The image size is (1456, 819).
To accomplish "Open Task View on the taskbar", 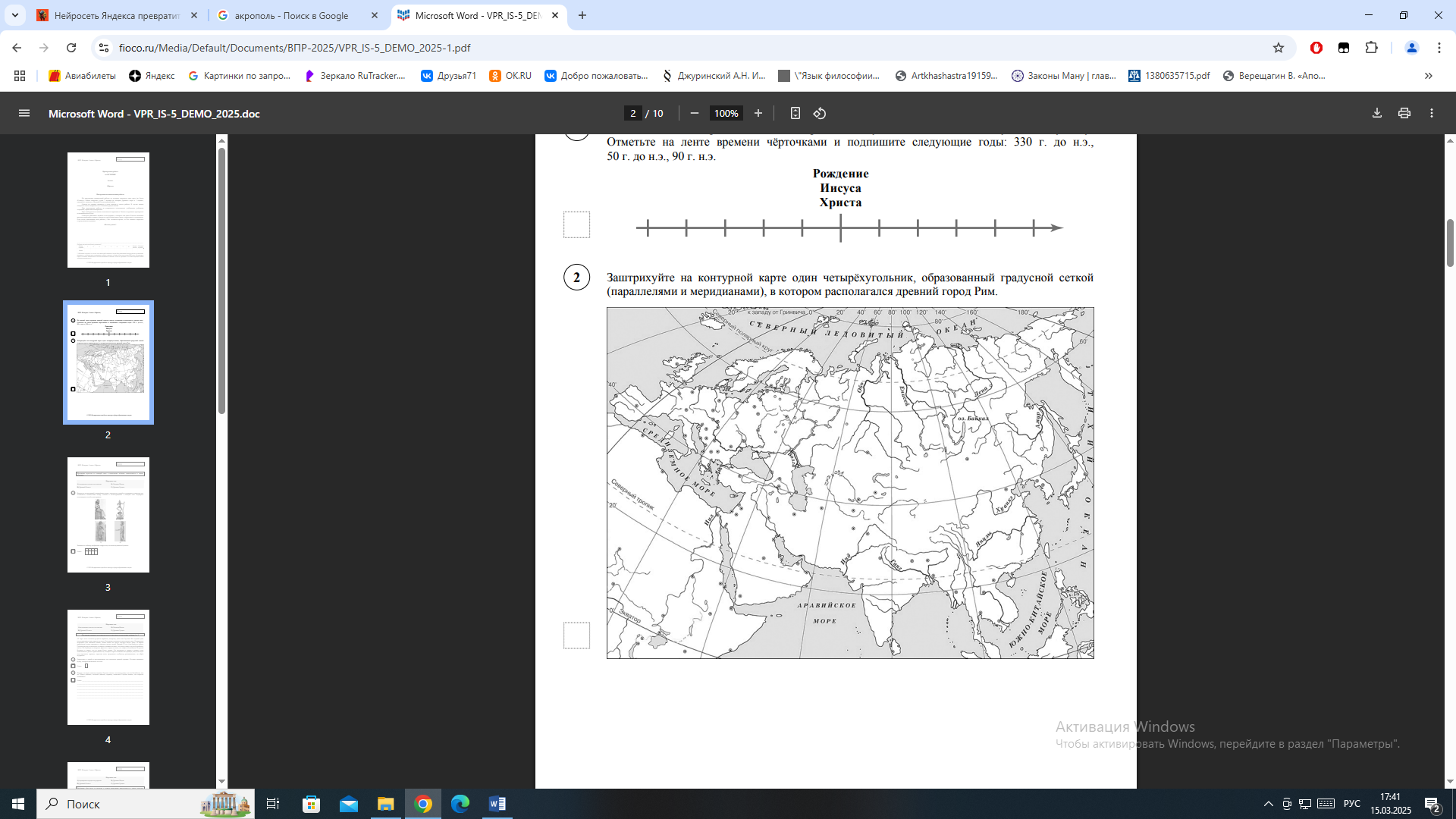I will tap(273, 804).
